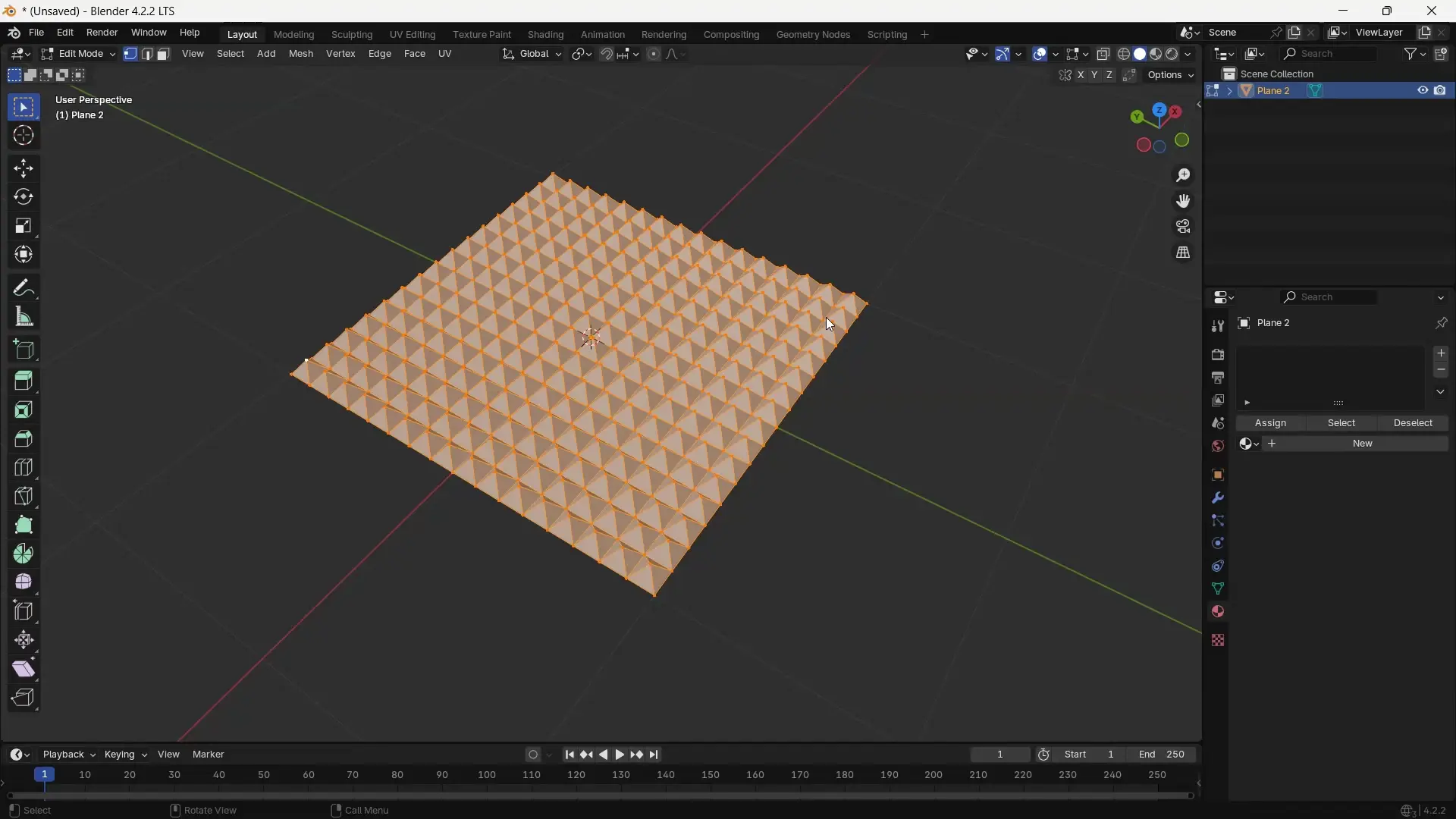Open the Material properties tab
The height and width of the screenshot is (819, 1456).
click(x=1218, y=612)
